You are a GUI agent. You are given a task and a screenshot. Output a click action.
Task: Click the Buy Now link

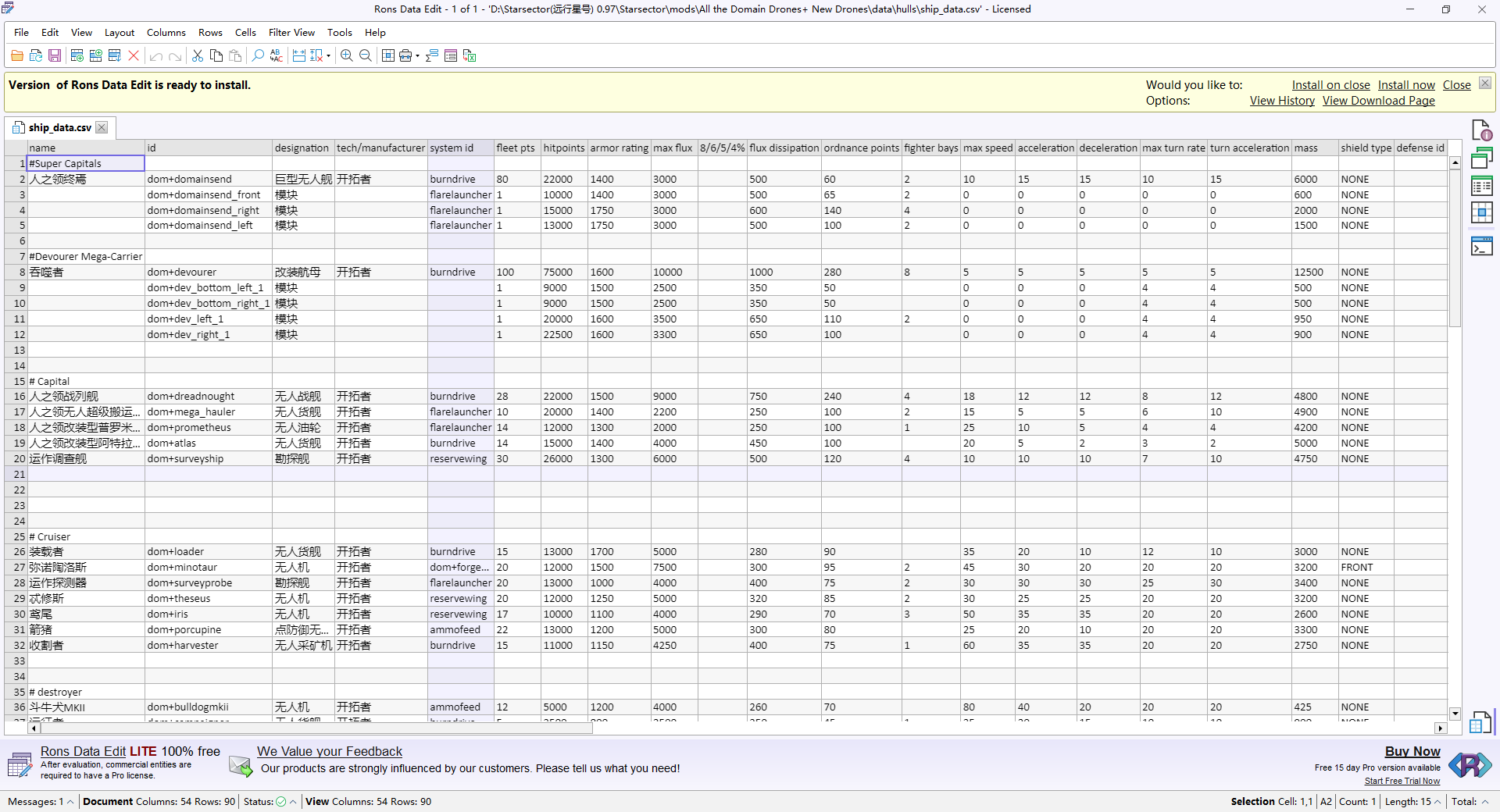pos(1412,751)
